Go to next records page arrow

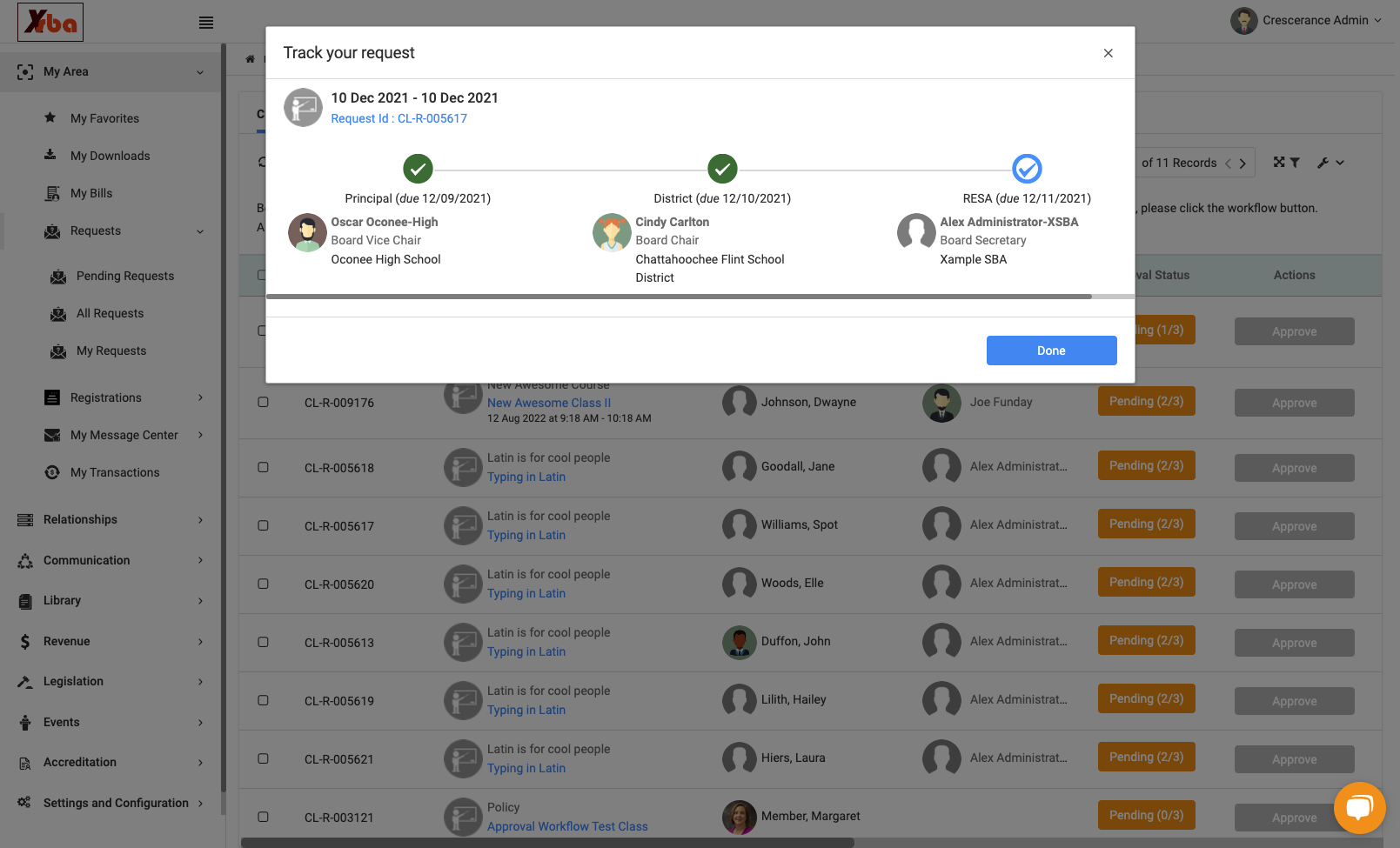[1243, 164]
